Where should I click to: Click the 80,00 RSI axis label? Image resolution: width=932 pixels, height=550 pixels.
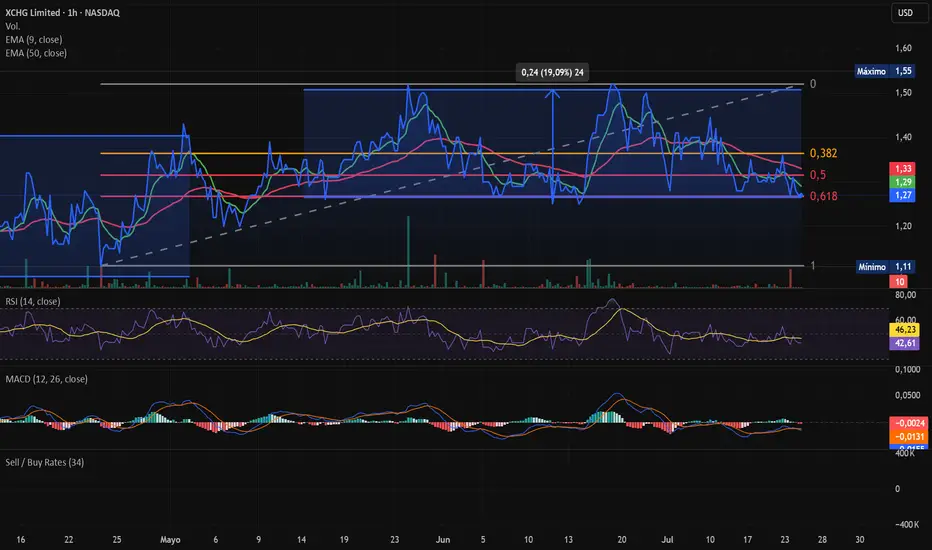[905, 295]
